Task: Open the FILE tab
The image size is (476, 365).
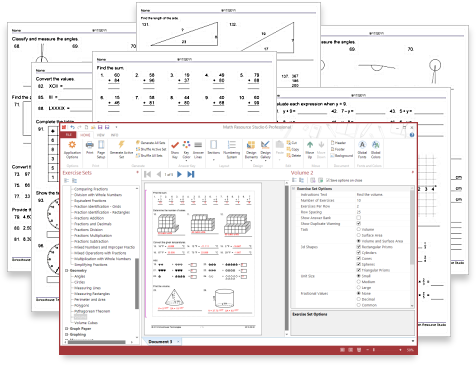Action: coord(68,135)
